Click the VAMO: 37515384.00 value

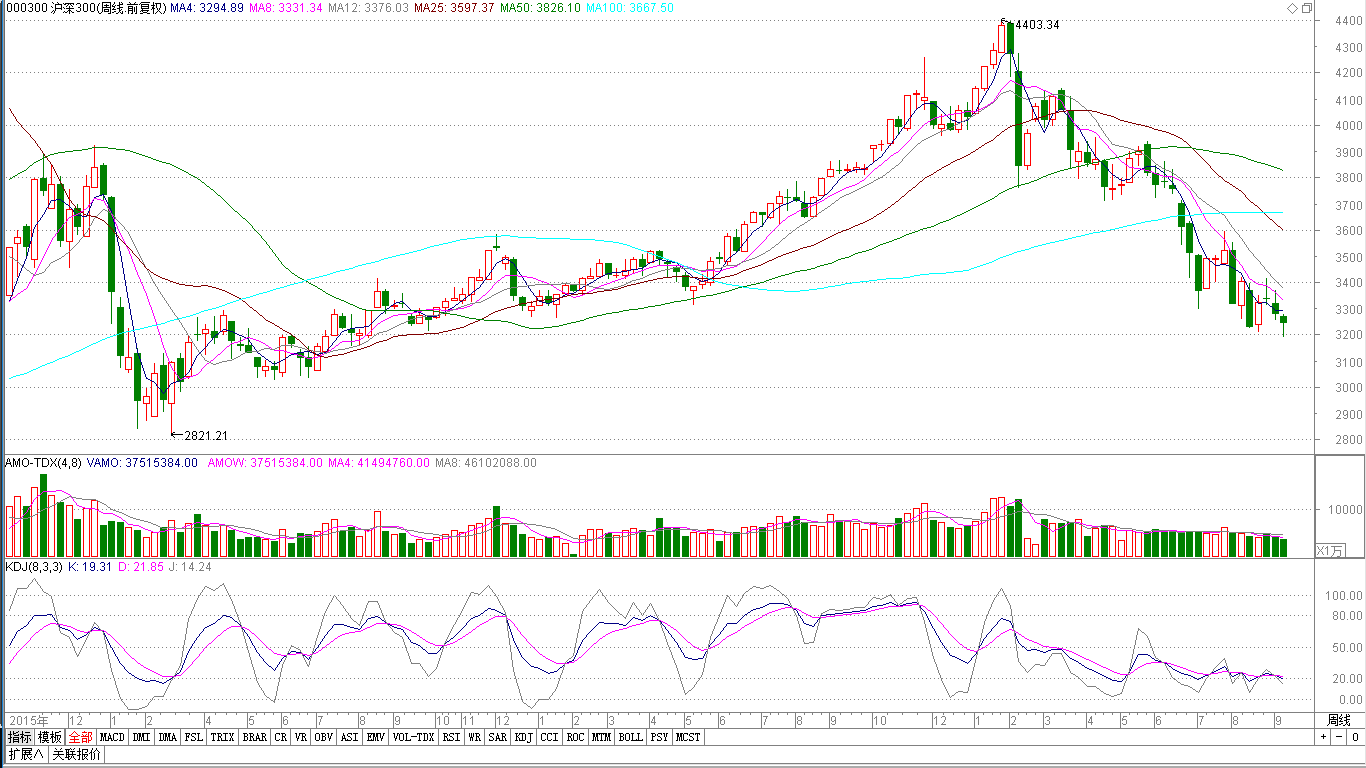(142, 463)
